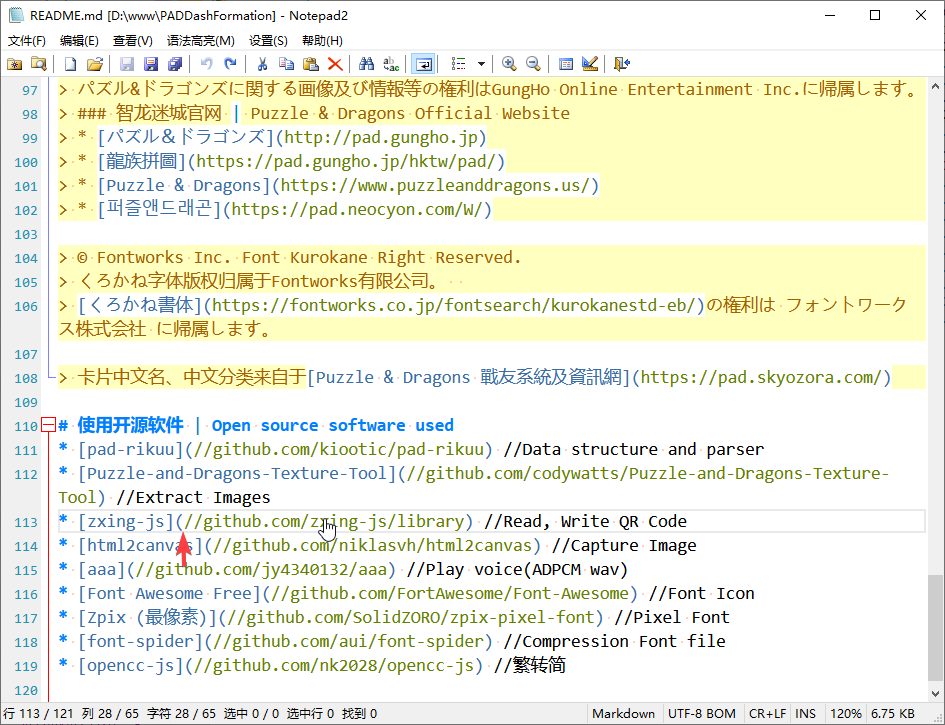Click the CR+LF line ending status entry
This screenshot has height=725, width=945.
767,714
